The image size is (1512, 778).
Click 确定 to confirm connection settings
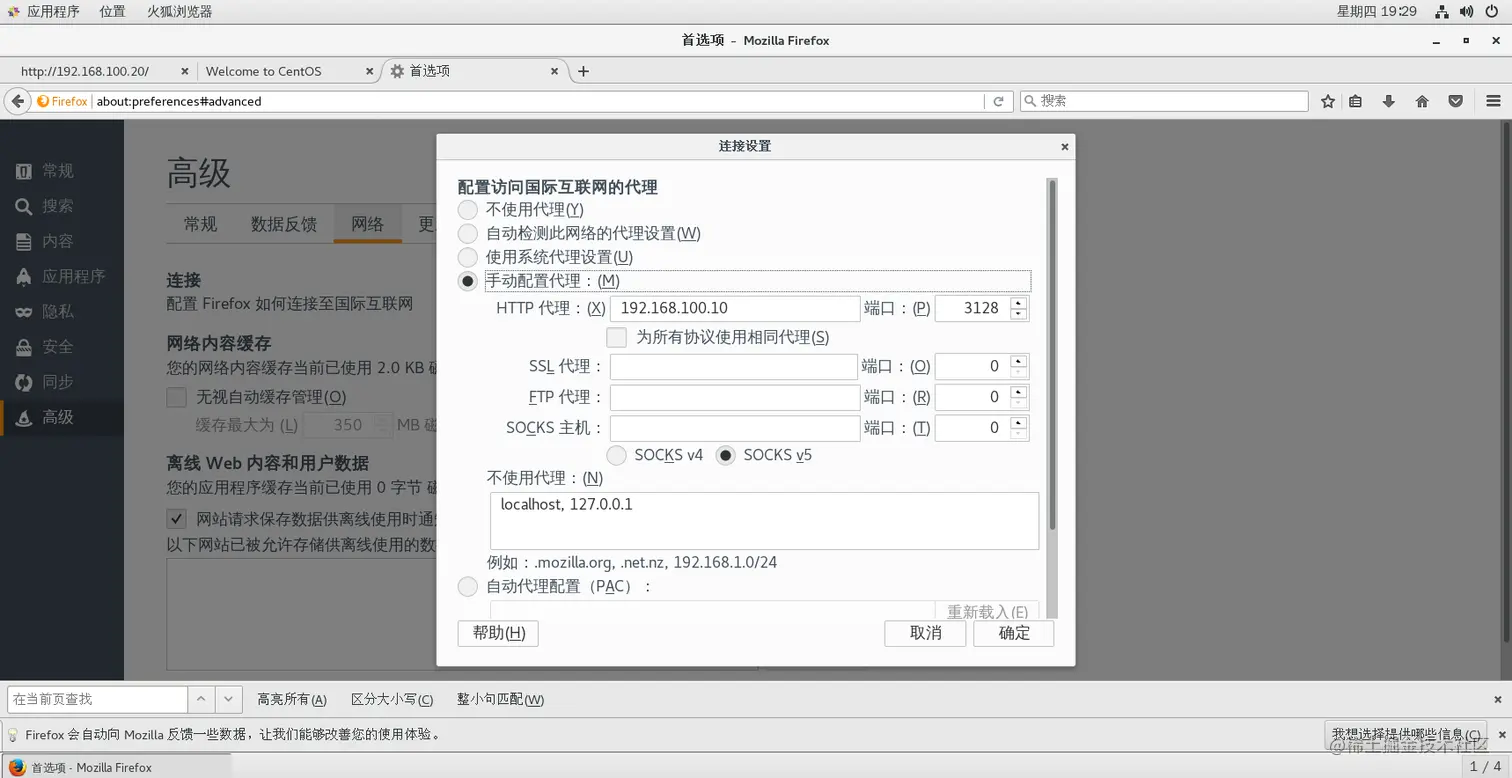pyautogui.click(x=1014, y=633)
